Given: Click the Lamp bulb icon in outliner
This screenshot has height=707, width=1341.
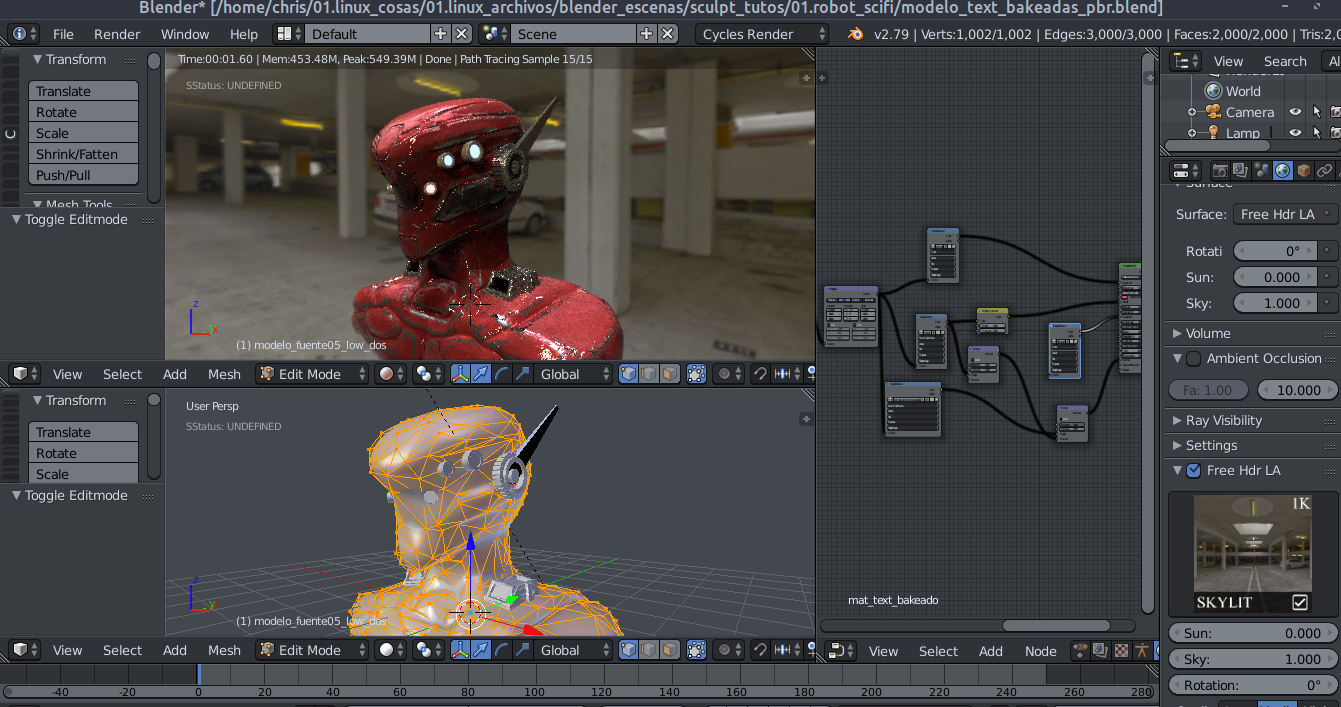Looking at the screenshot, I should pyautogui.click(x=1214, y=133).
